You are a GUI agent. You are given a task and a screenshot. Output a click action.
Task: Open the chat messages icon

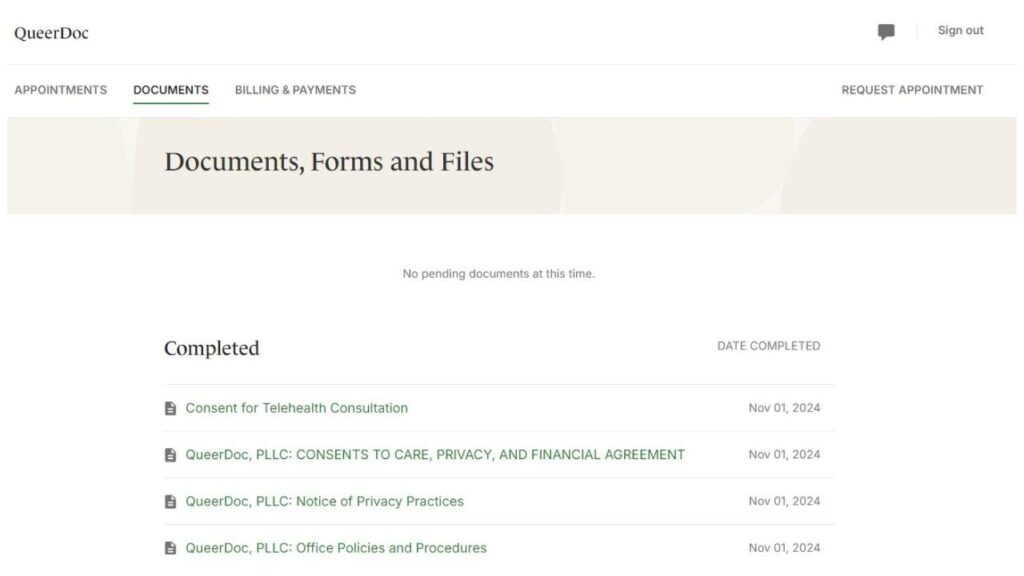886,32
